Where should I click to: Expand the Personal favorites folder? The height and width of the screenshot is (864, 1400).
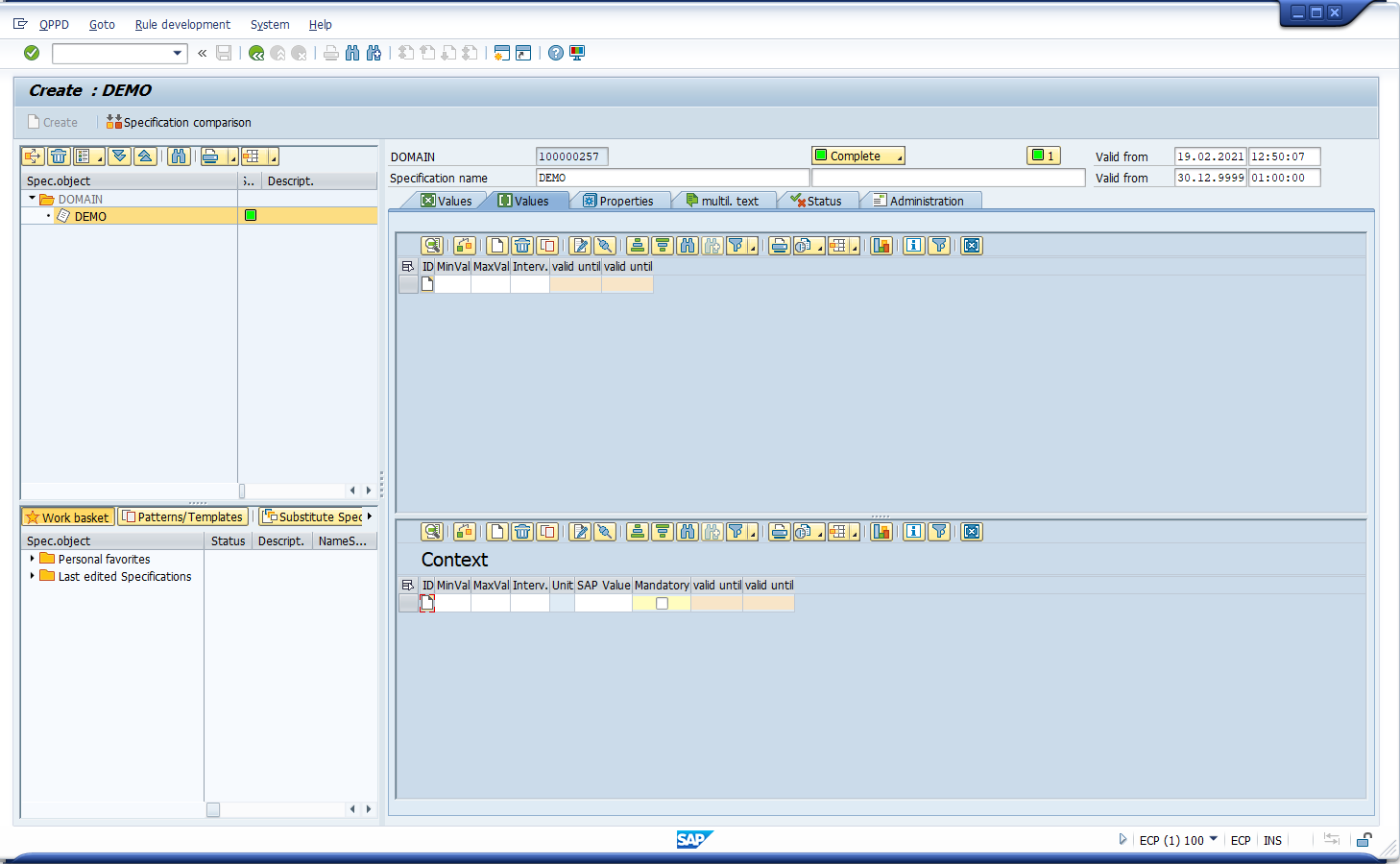click(x=32, y=559)
